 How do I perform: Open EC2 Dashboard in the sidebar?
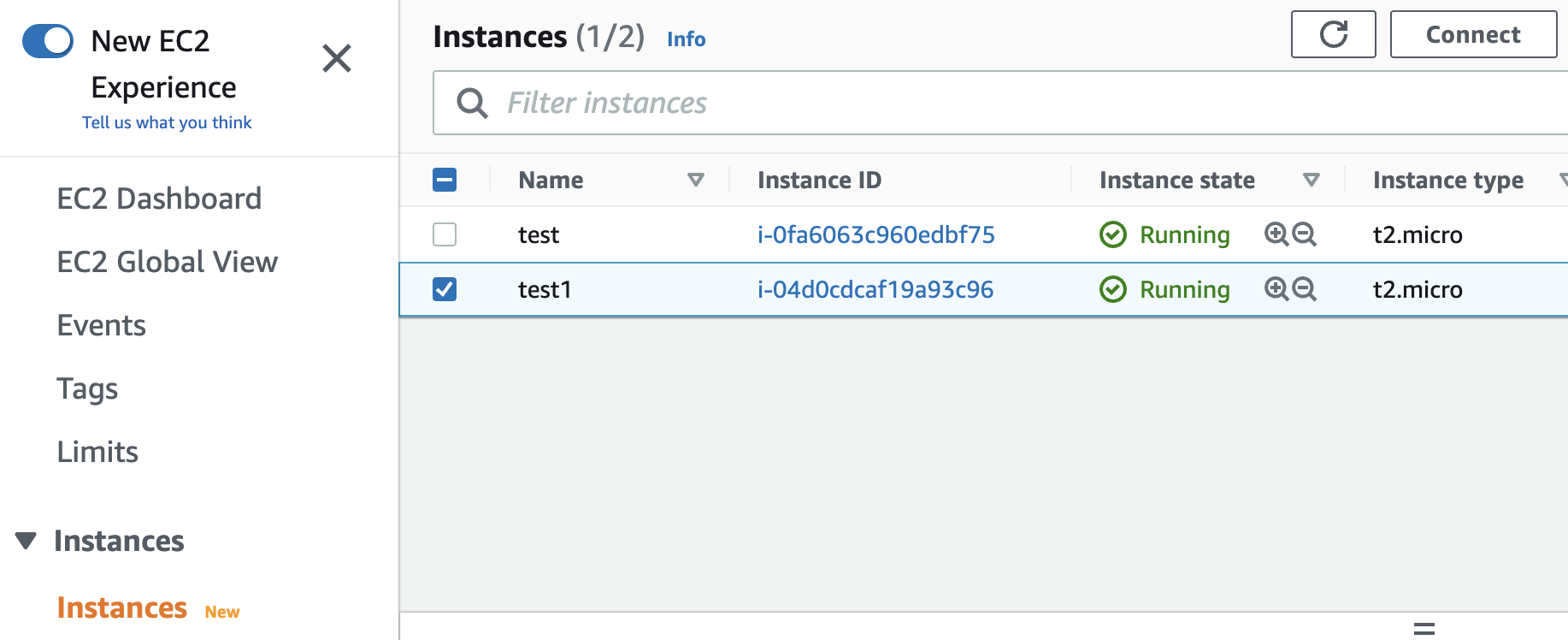[x=159, y=199]
